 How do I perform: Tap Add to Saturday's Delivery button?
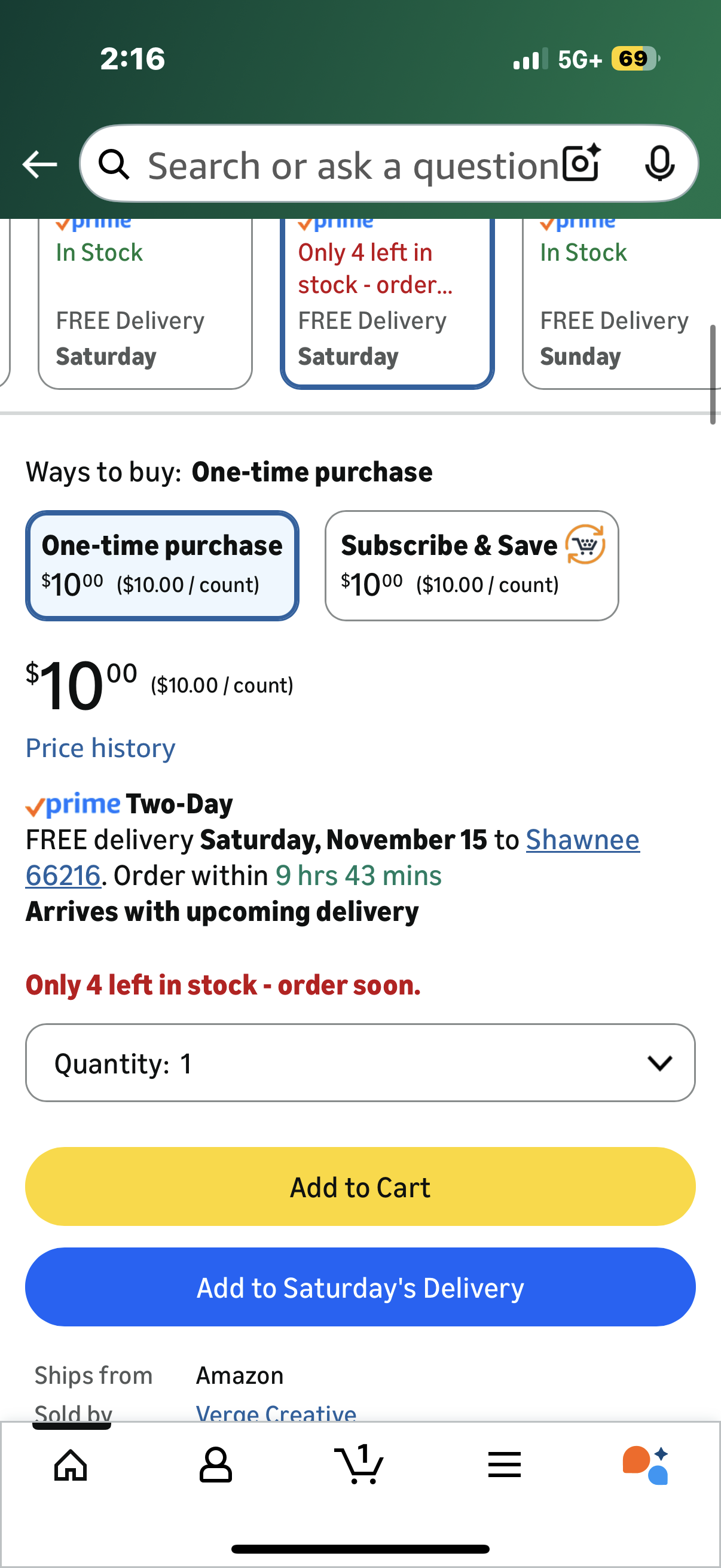(360, 1287)
